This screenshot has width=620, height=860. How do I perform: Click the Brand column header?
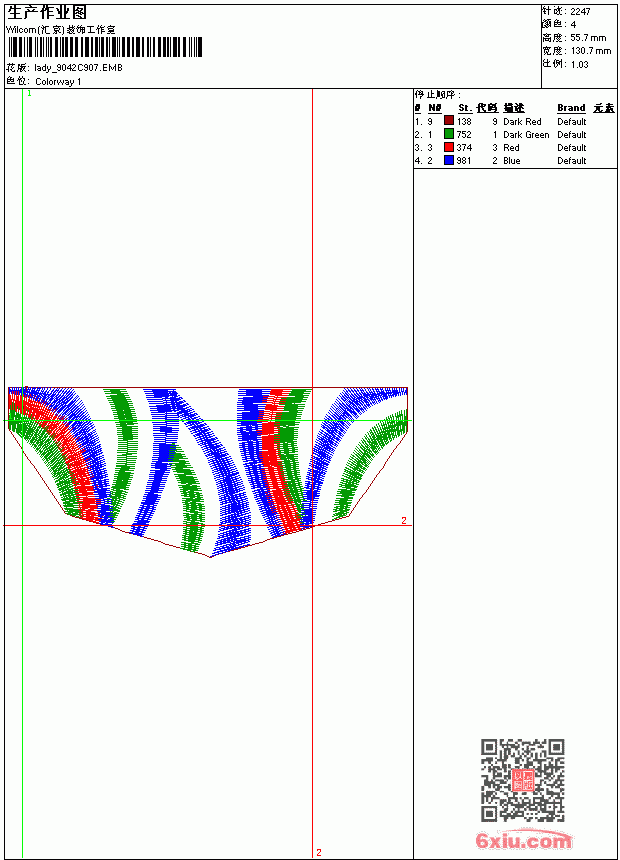coord(571,108)
